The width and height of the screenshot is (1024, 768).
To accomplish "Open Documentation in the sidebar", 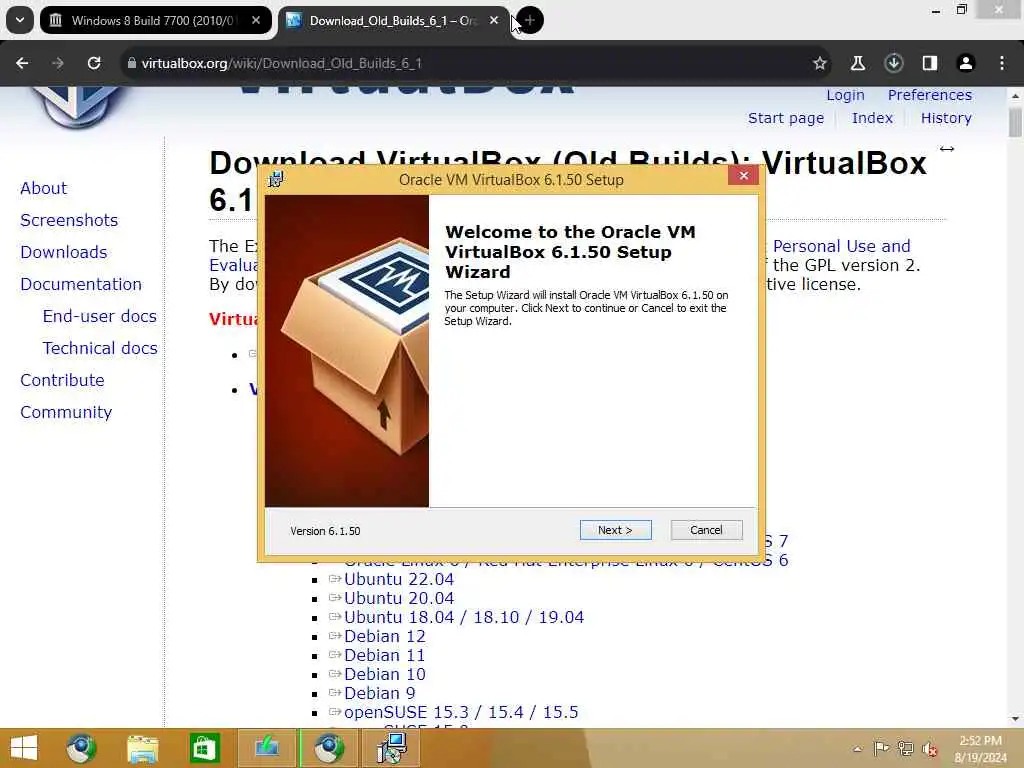I will 81,284.
